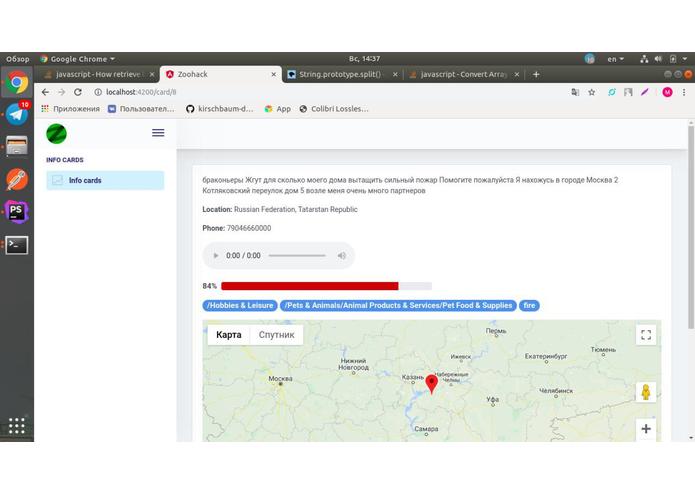This screenshot has height=494, width=695.
Task: Open the en keyboard language dropdown
Action: pyautogui.click(x=615, y=59)
